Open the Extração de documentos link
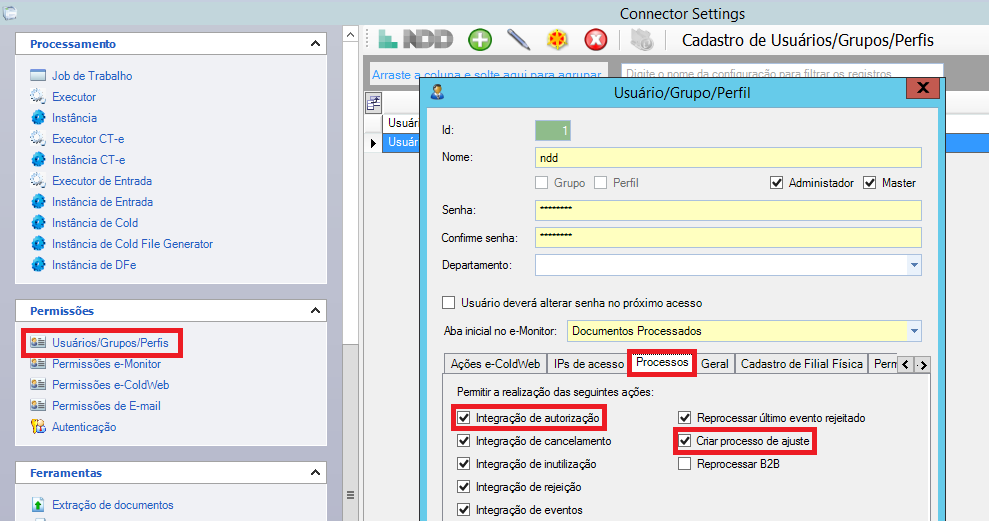Image resolution: width=989 pixels, height=521 pixels. click(x=113, y=505)
